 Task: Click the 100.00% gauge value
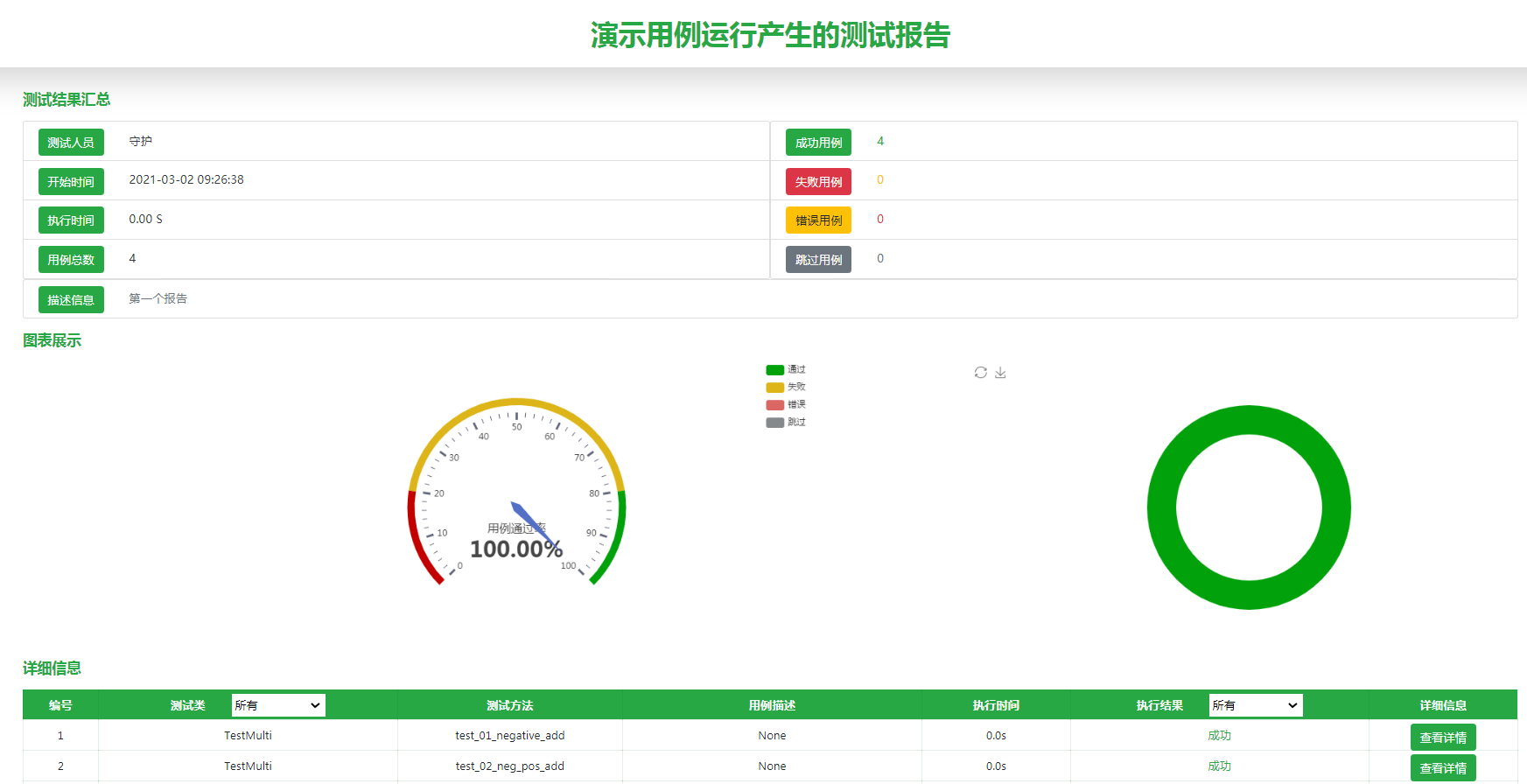(516, 549)
